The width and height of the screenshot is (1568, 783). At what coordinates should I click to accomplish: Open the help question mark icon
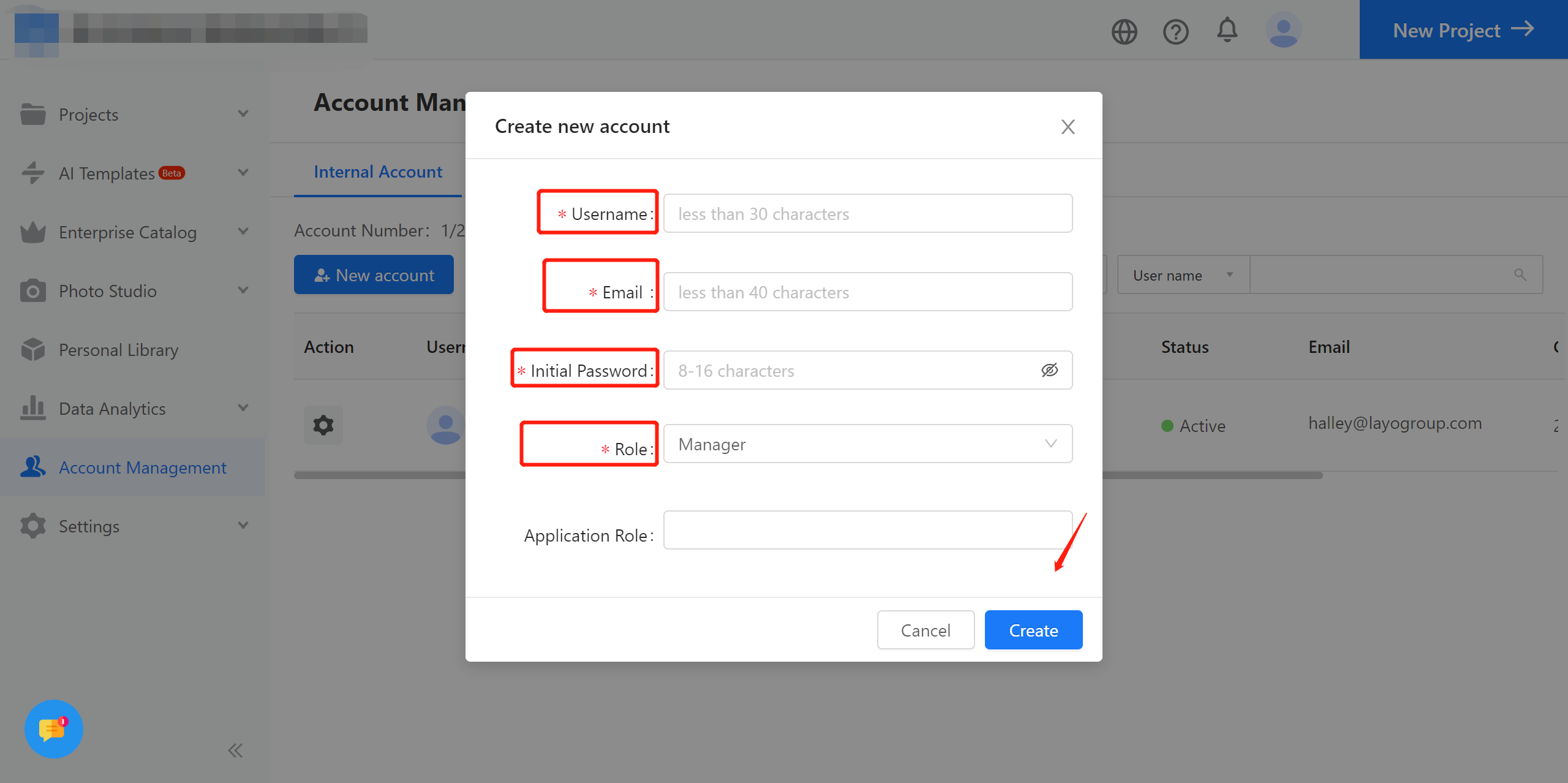pos(1175,31)
